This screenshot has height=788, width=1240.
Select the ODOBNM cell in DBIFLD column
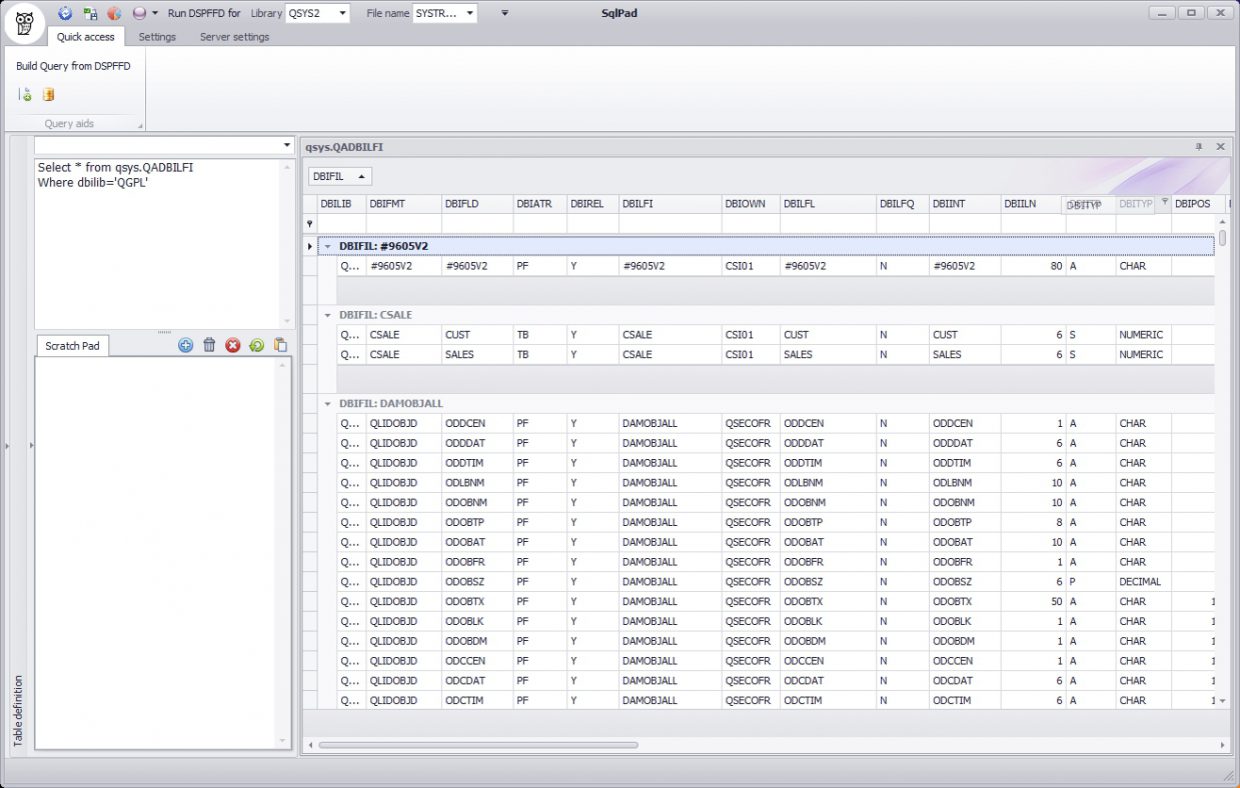[x=478, y=503]
